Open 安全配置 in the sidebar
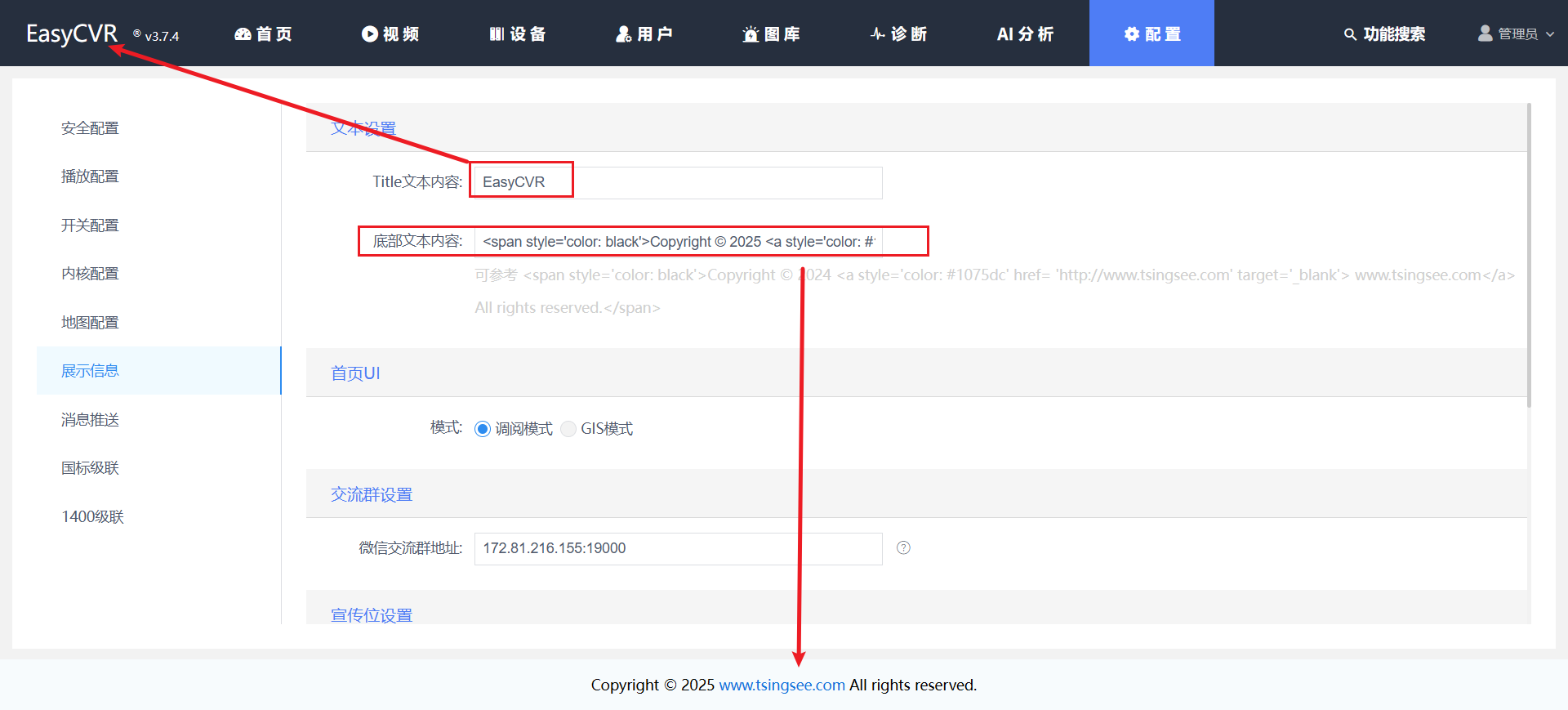The width and height of the screenshot is (1568, 710). [90, 128]
